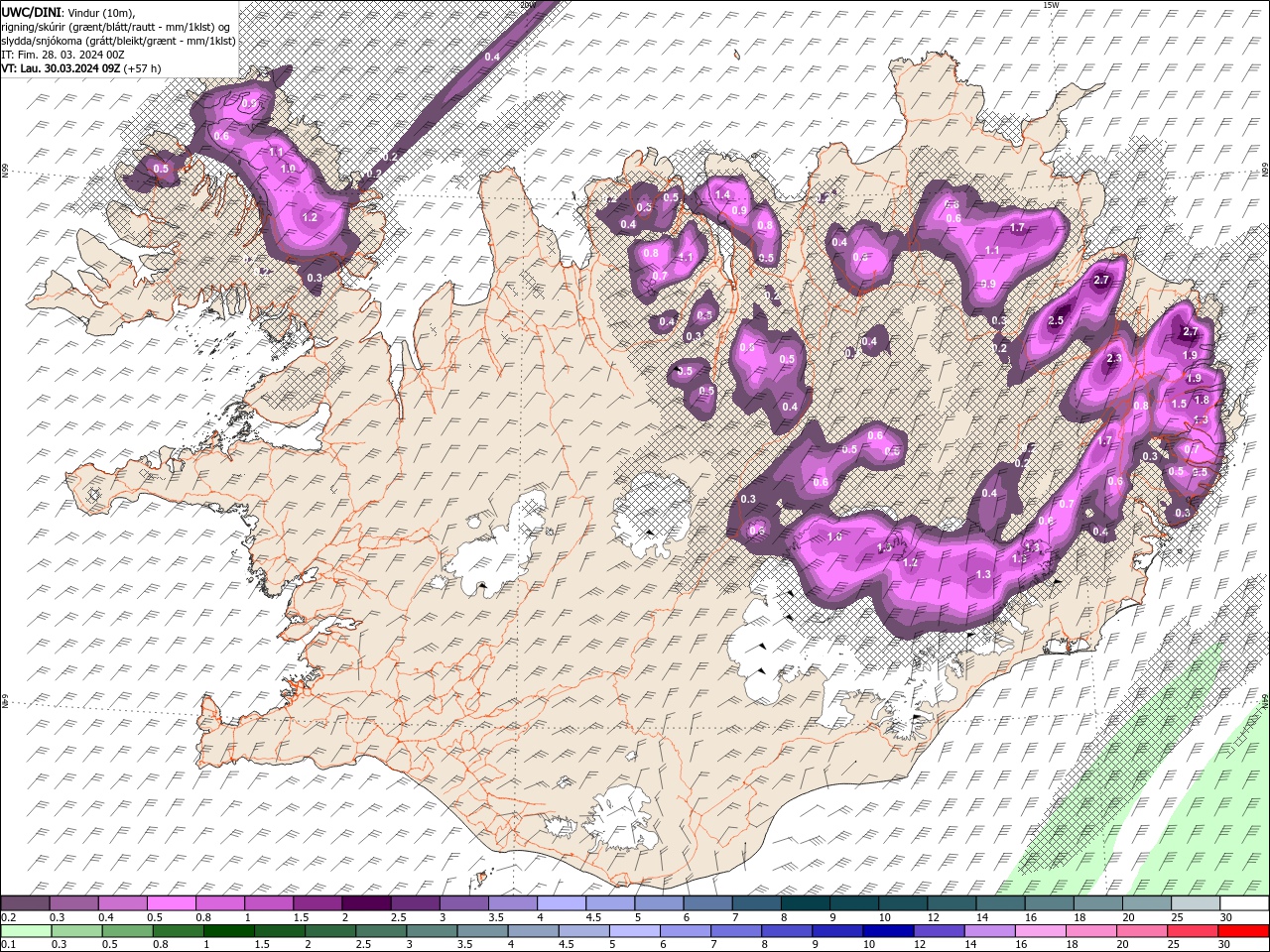Select the medium green 0.5 swatch, lower legend
The height and width of the screenshot is (952, 1270).
[x=127, y=931]
